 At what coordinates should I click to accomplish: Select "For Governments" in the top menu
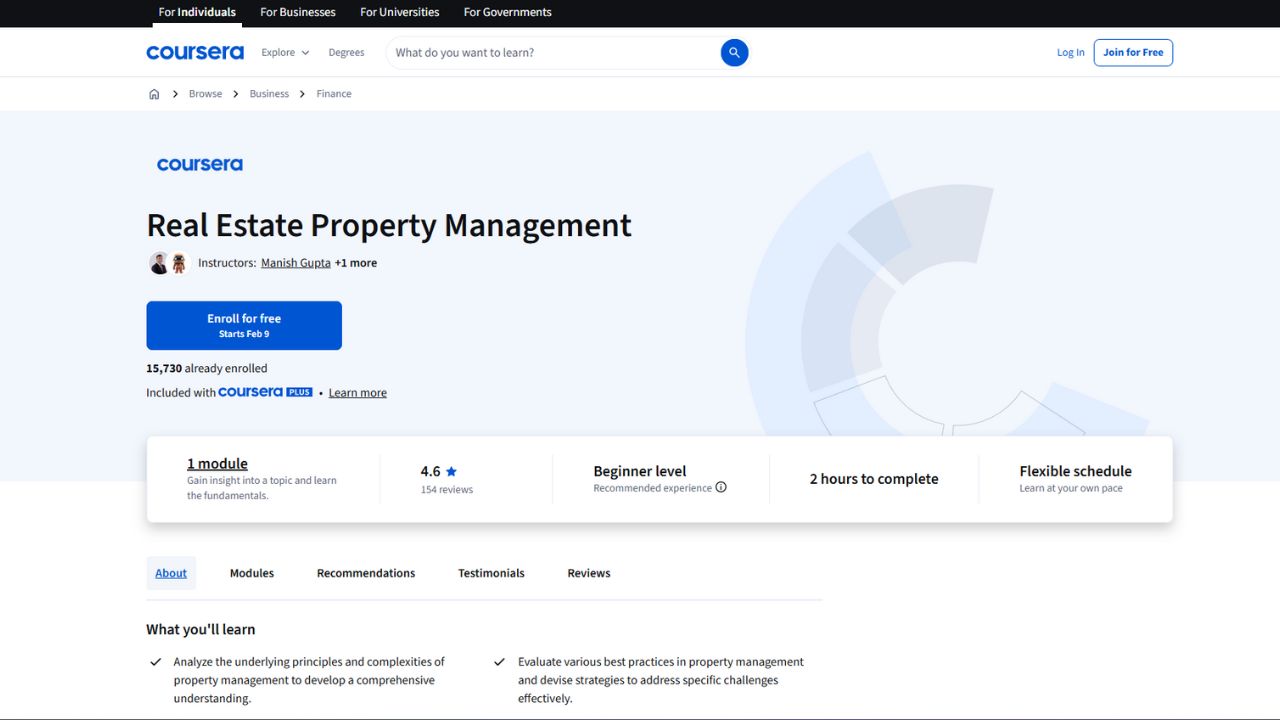click(507, 12)
